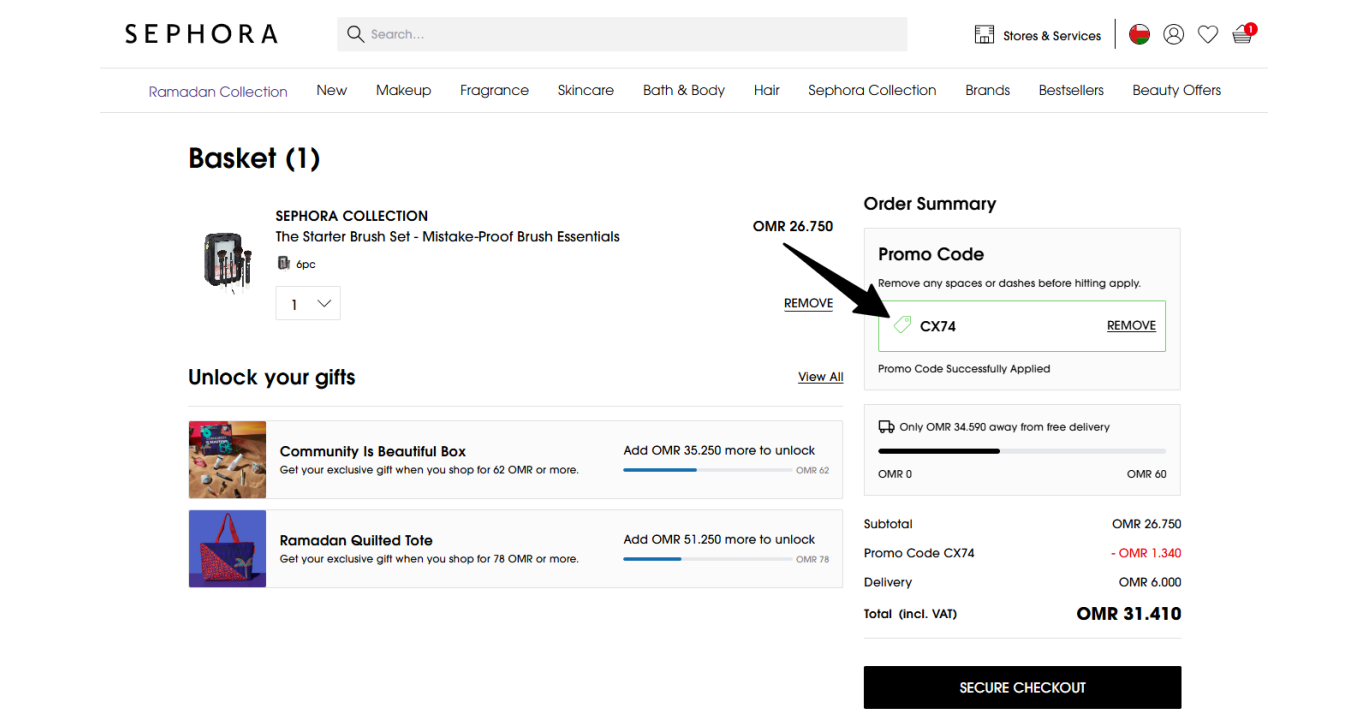
Task: Open the Ramadan Collection menu
Action: (x=218, y=91)
